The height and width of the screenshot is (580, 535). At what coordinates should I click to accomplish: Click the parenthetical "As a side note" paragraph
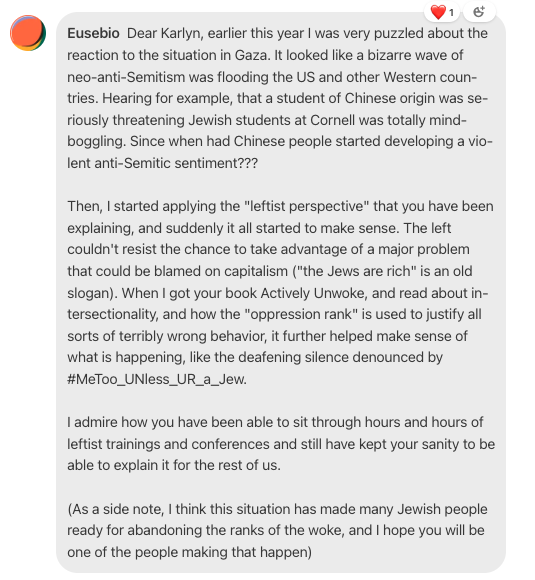tap(277, 530)
